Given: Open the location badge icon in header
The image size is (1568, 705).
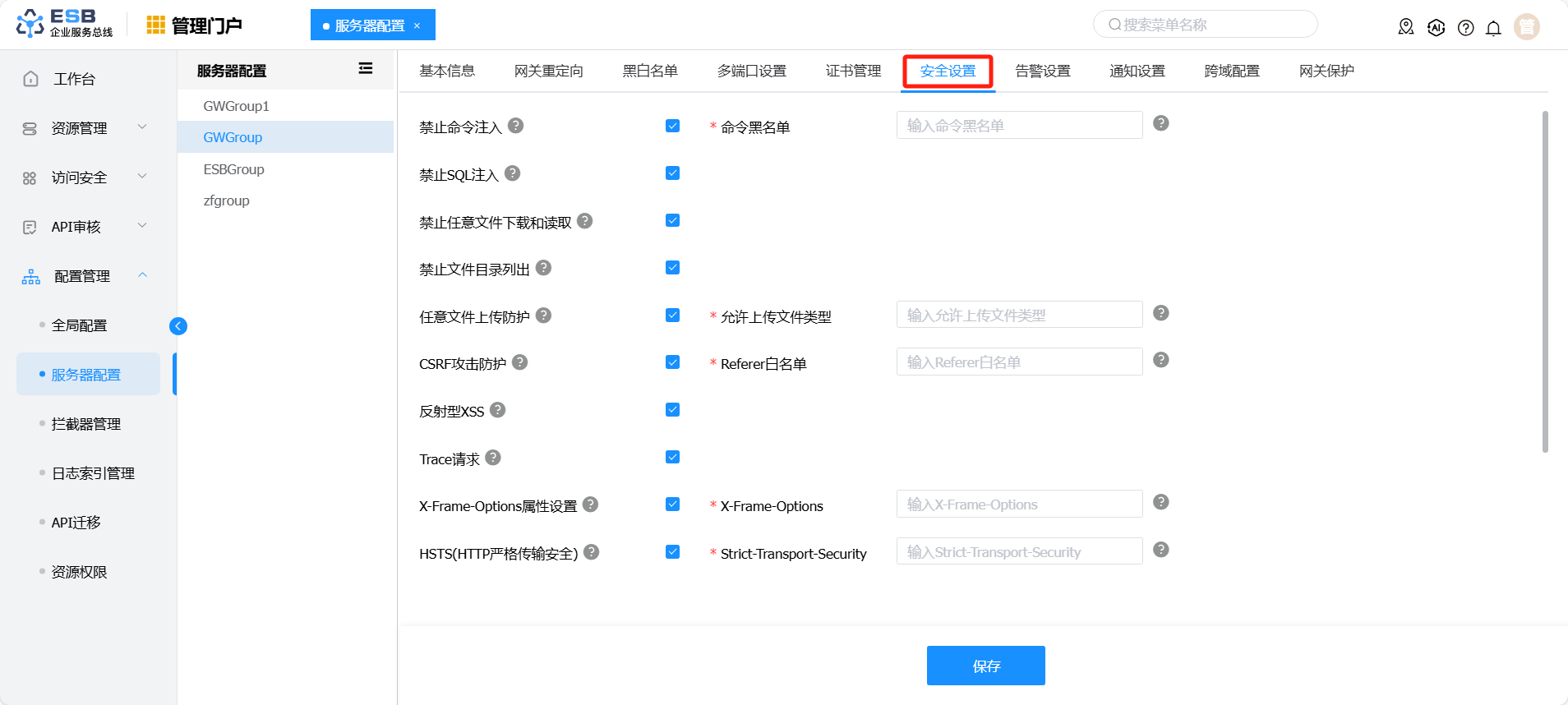Looking at the screenshot, I should tap(1406, 28).
